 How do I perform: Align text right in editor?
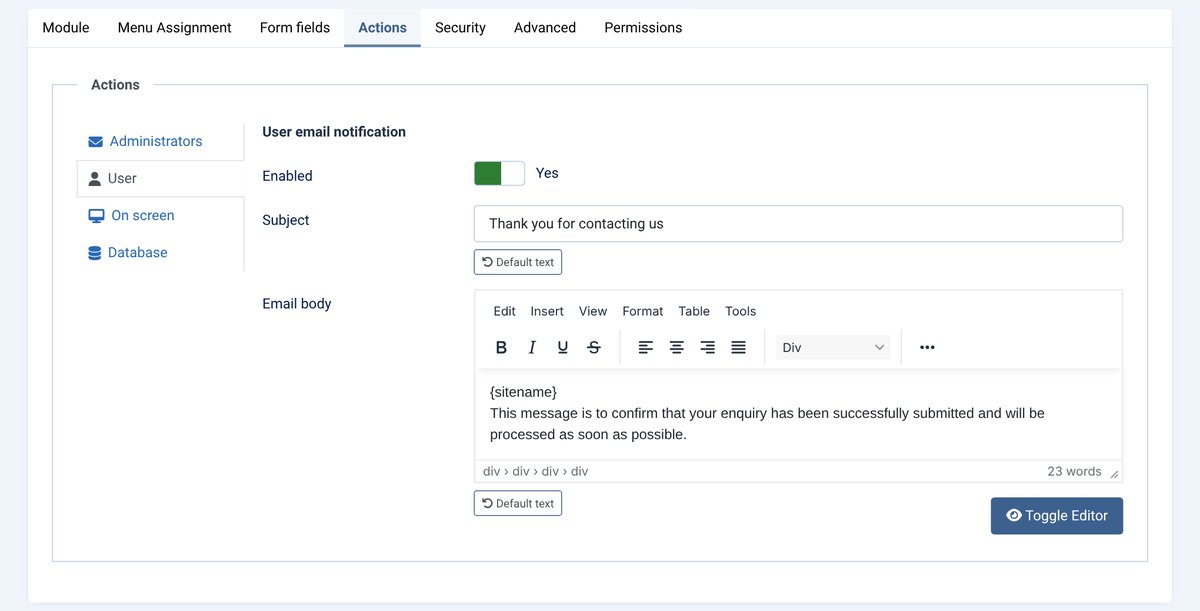pos(708,347)
